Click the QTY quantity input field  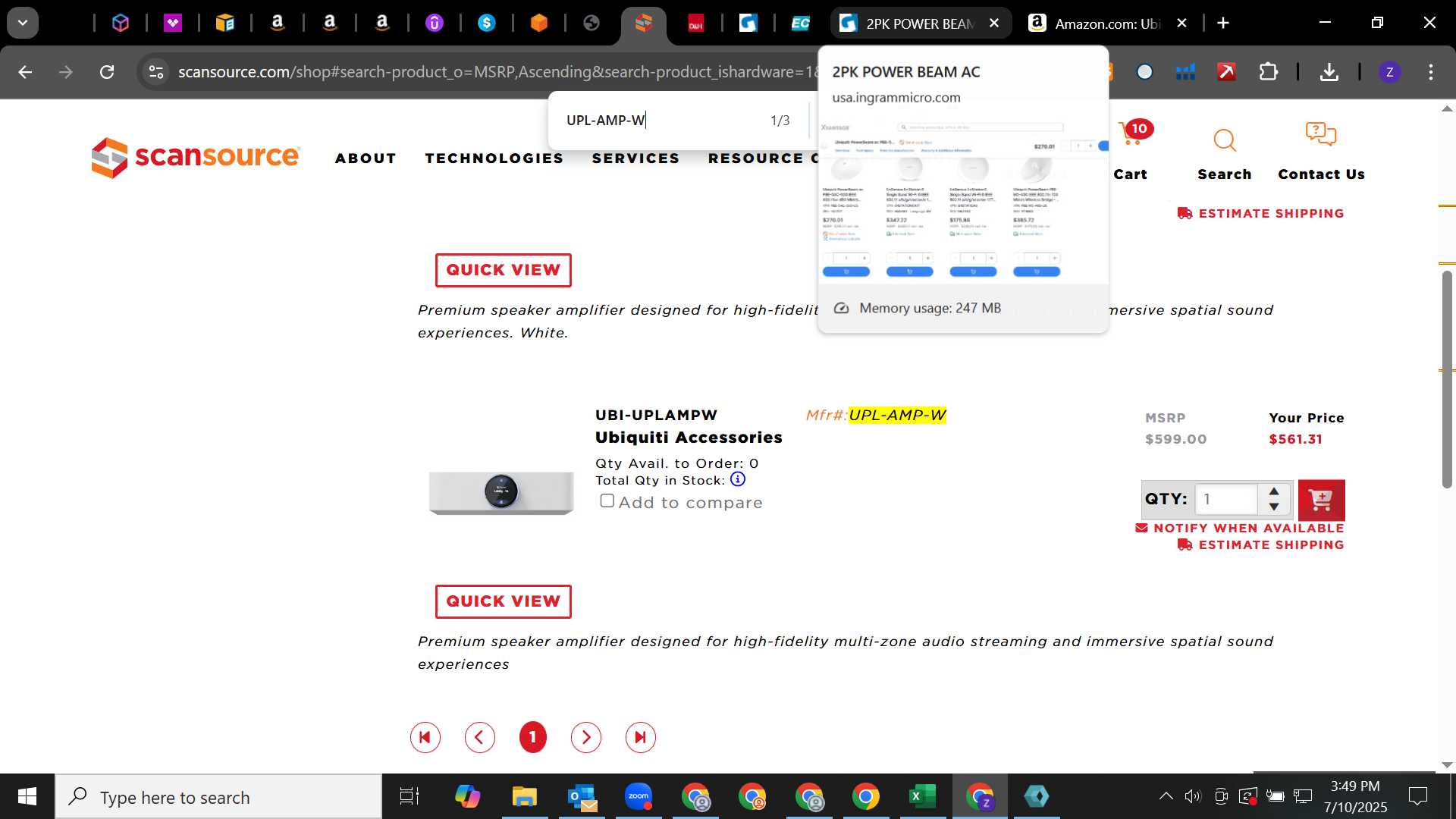(1225, 499)
